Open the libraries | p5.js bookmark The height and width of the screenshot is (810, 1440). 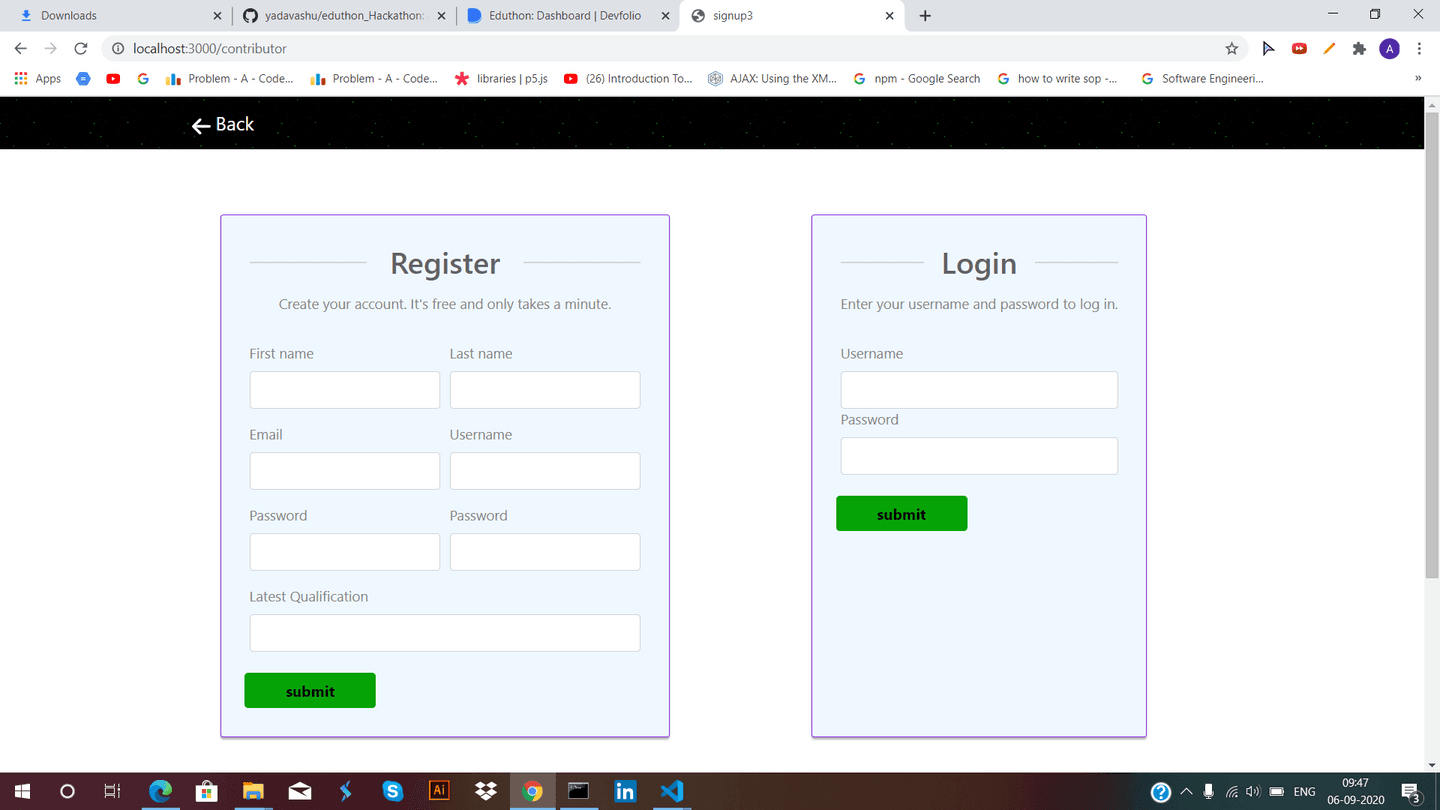coord(501,78)
